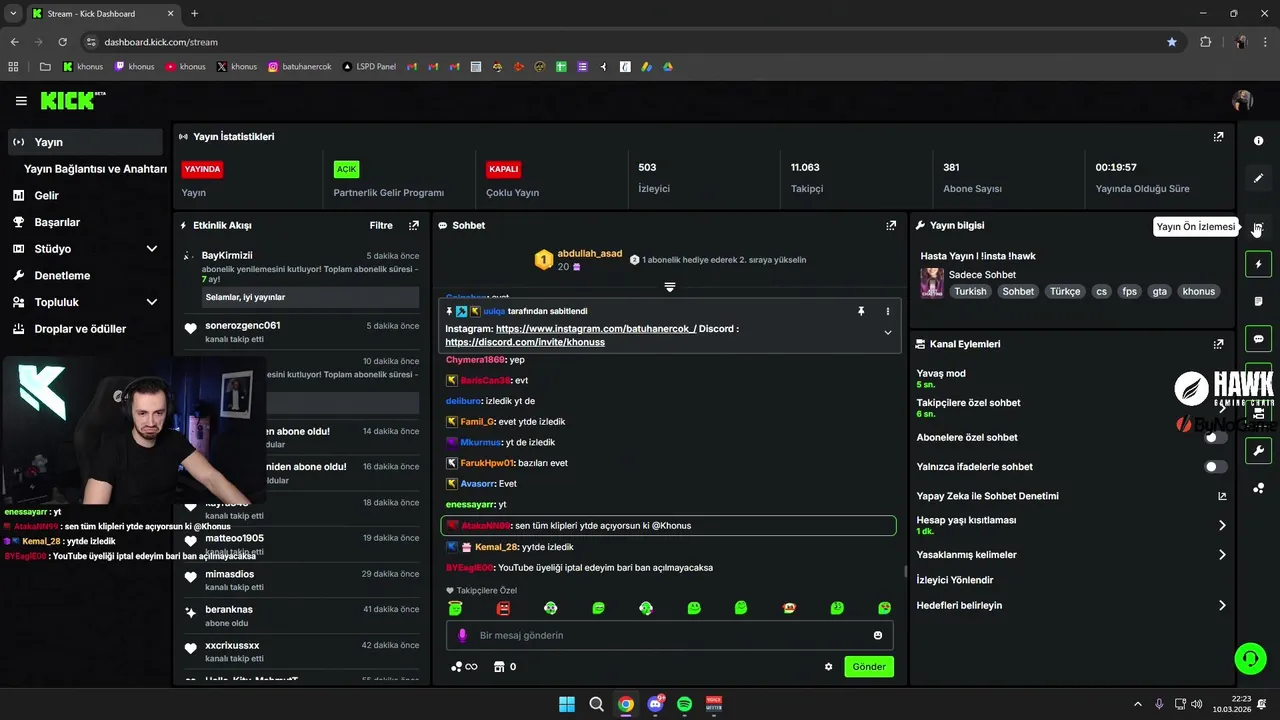Open Filtre in Etkinlik Akışı

tap(381, 226)
